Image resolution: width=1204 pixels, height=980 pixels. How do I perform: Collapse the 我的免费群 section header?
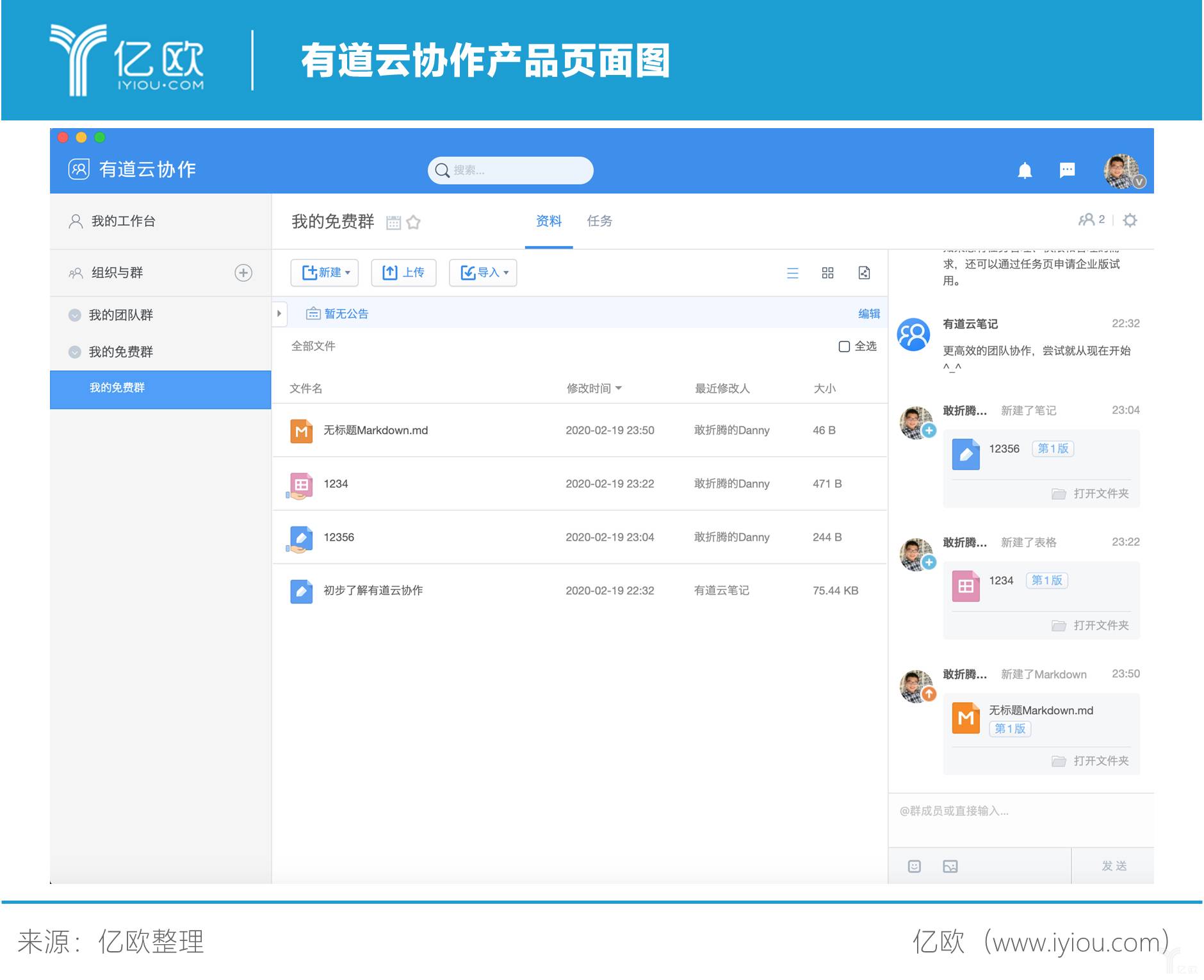75,352
